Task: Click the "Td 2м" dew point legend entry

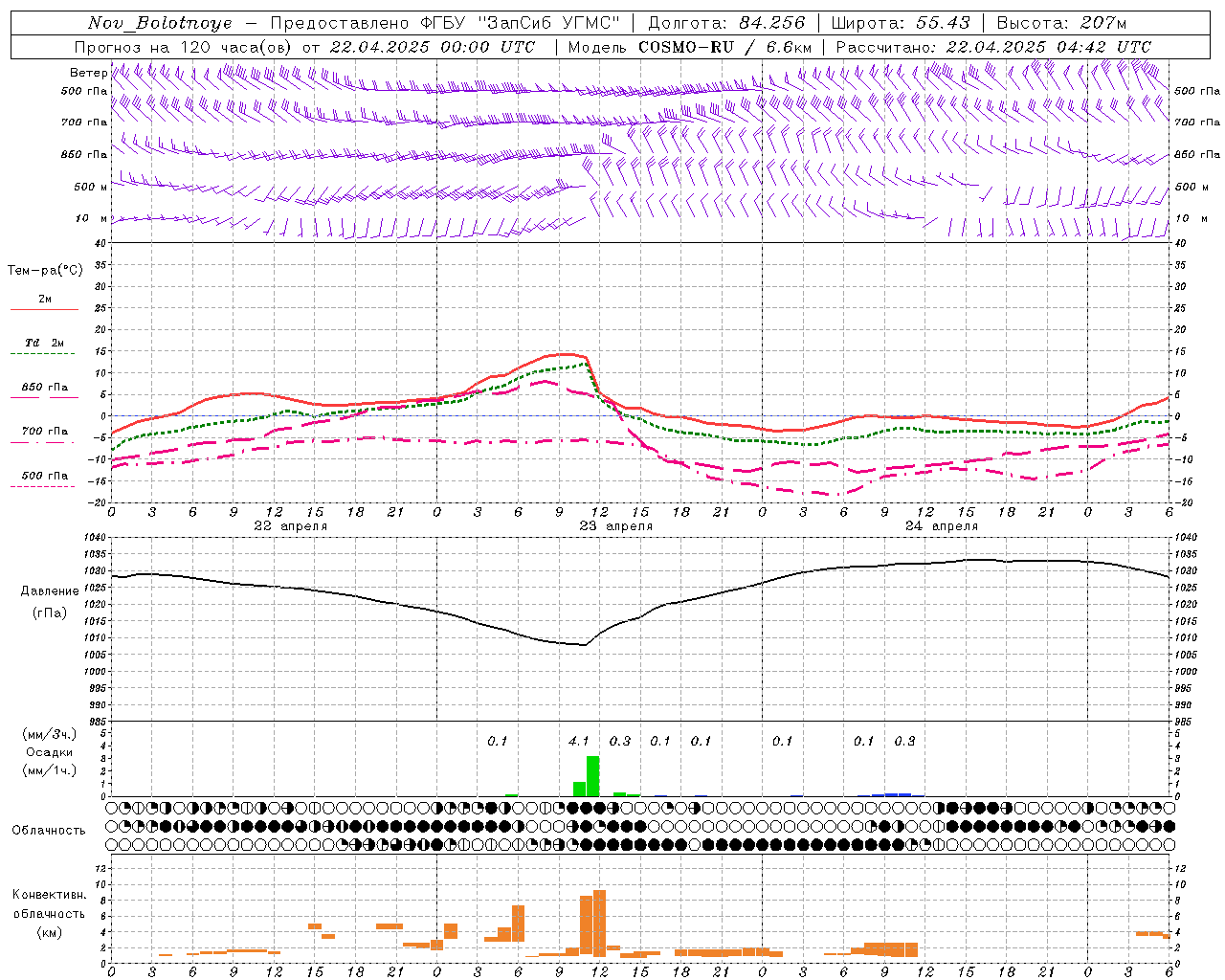Action: tap(45, 343)
